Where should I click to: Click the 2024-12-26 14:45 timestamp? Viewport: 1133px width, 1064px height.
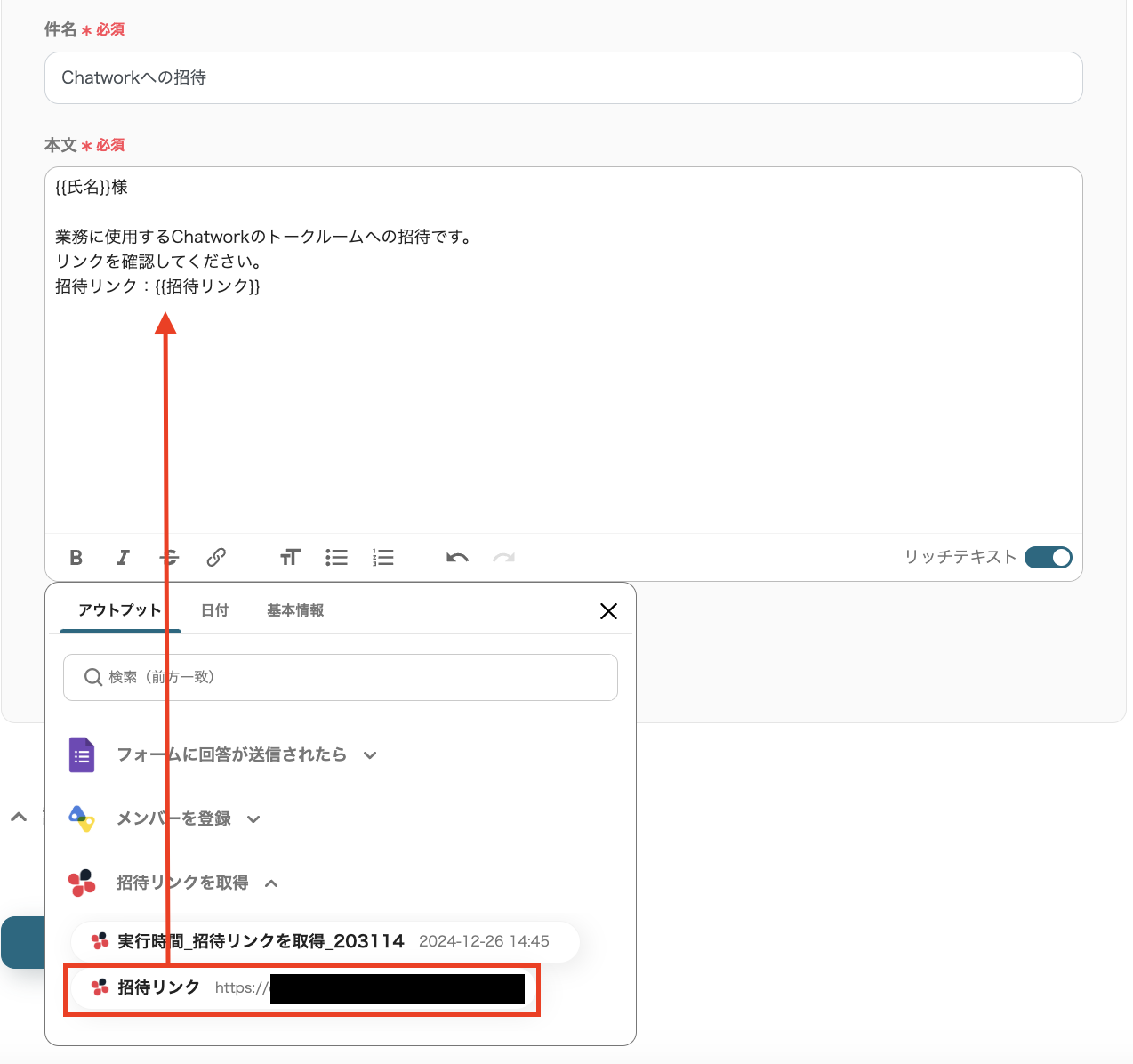click(x=484, y=941)
